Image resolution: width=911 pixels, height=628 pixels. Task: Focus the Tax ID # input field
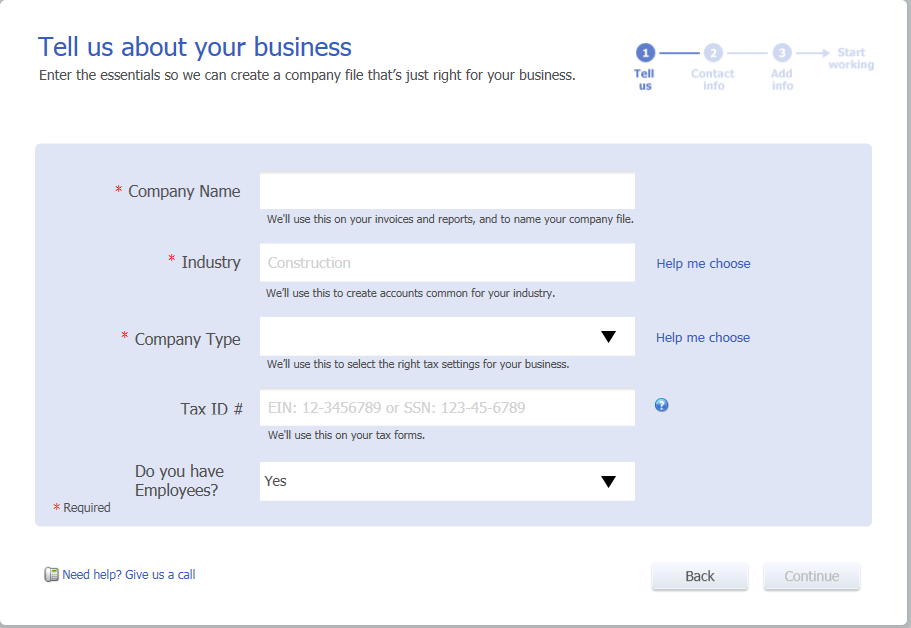447,407
